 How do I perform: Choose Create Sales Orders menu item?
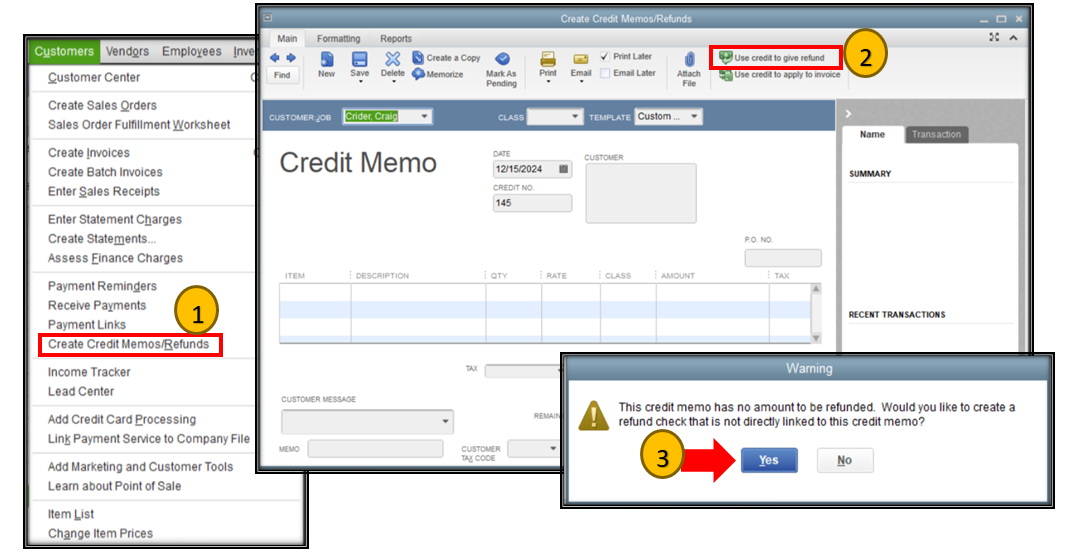(102, 106)
